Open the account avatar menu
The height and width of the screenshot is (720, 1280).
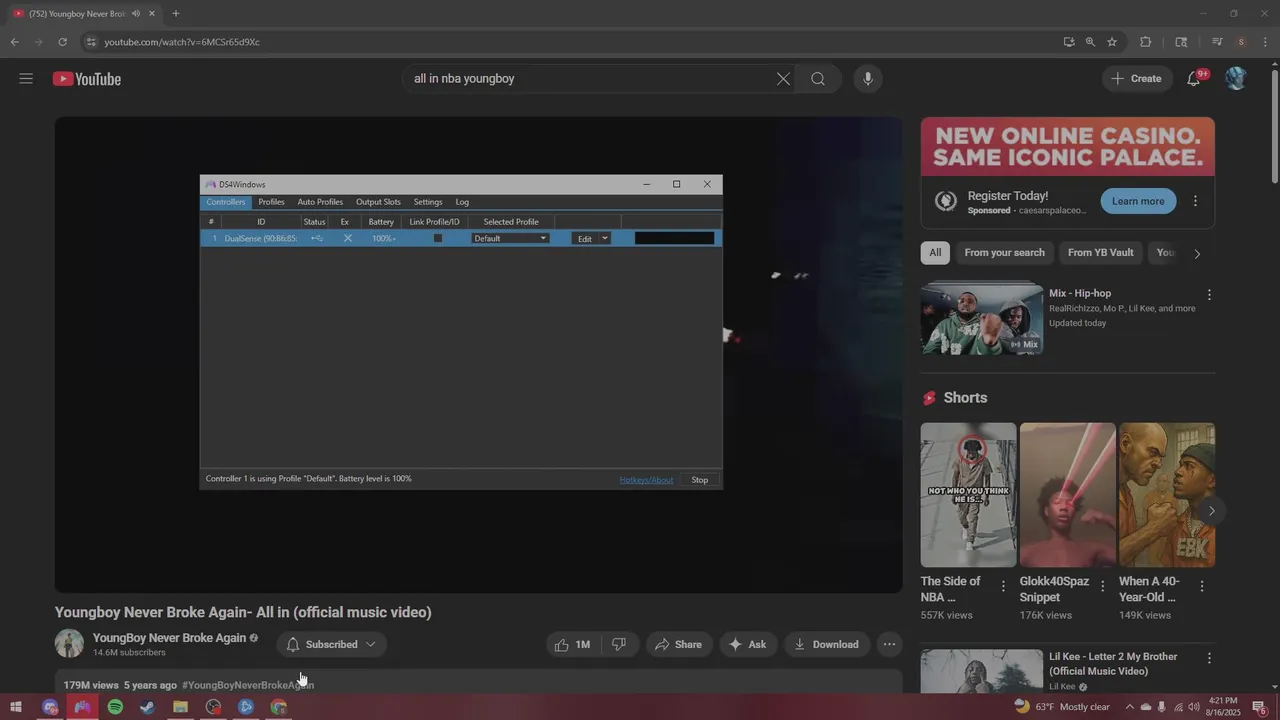(x=1236, y=78)
